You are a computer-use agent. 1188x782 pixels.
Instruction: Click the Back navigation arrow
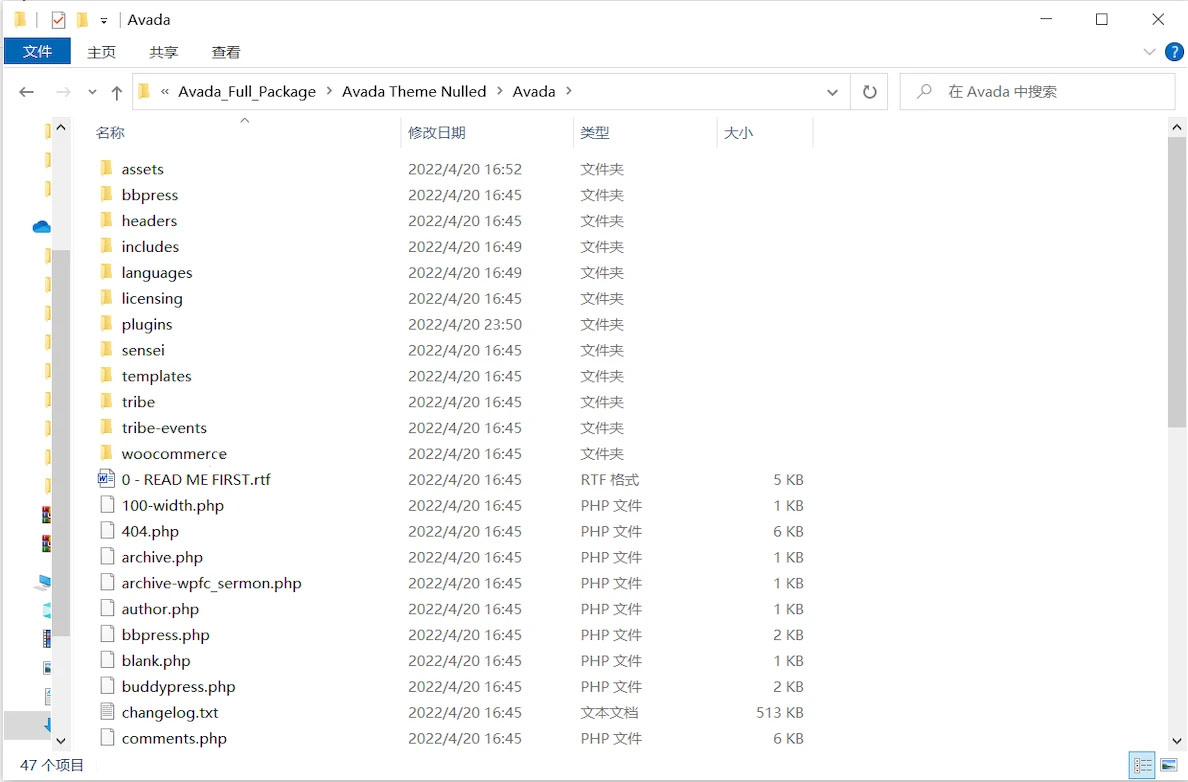tap(27, 92)
